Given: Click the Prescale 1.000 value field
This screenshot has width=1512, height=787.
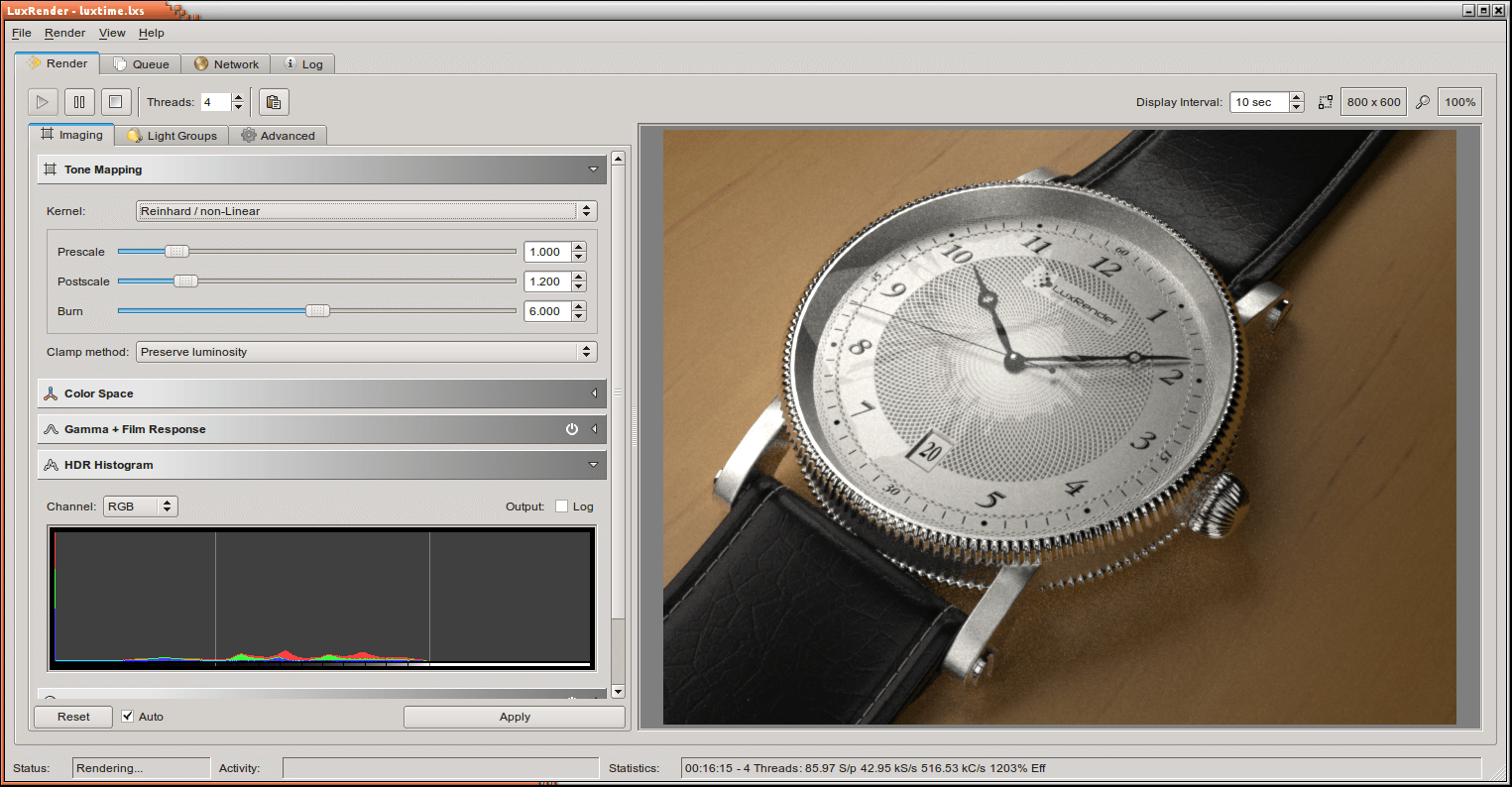Looking at the screenshot, I should coord(548,252).
